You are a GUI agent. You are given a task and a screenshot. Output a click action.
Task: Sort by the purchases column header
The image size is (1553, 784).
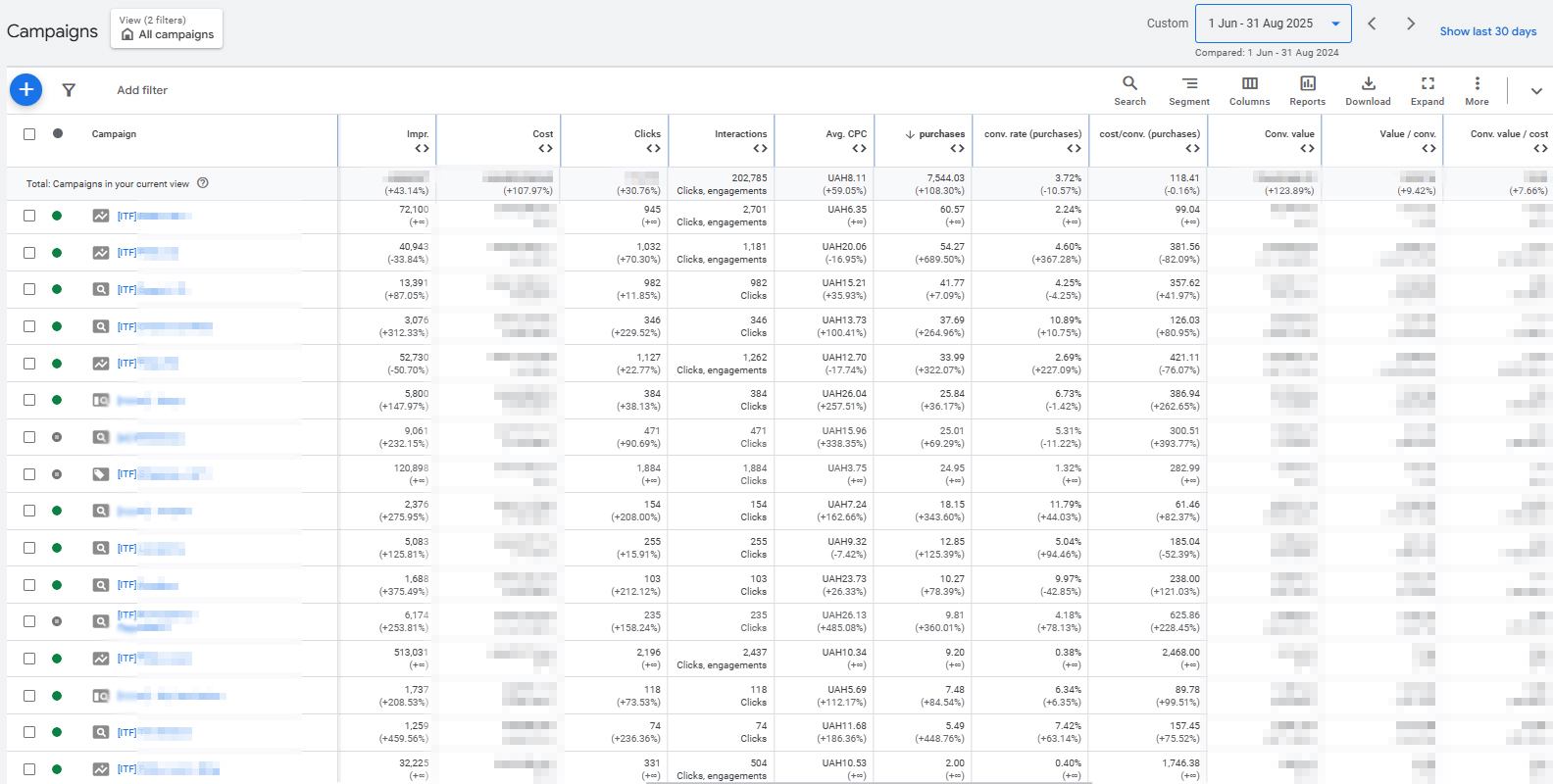point(940,134)
